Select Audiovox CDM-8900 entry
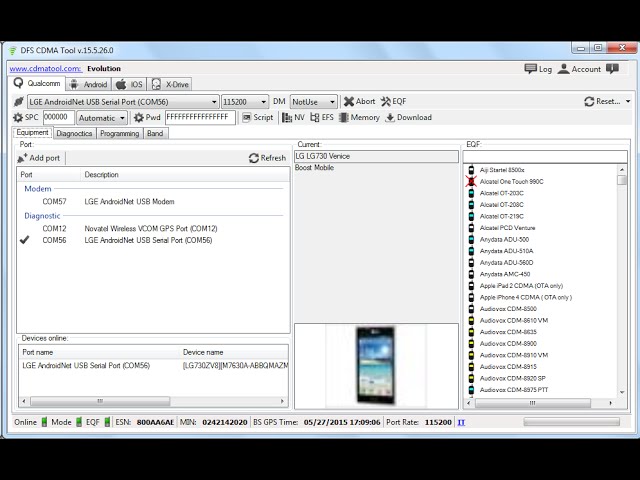The image size is (640, 480). pos(508,344)
